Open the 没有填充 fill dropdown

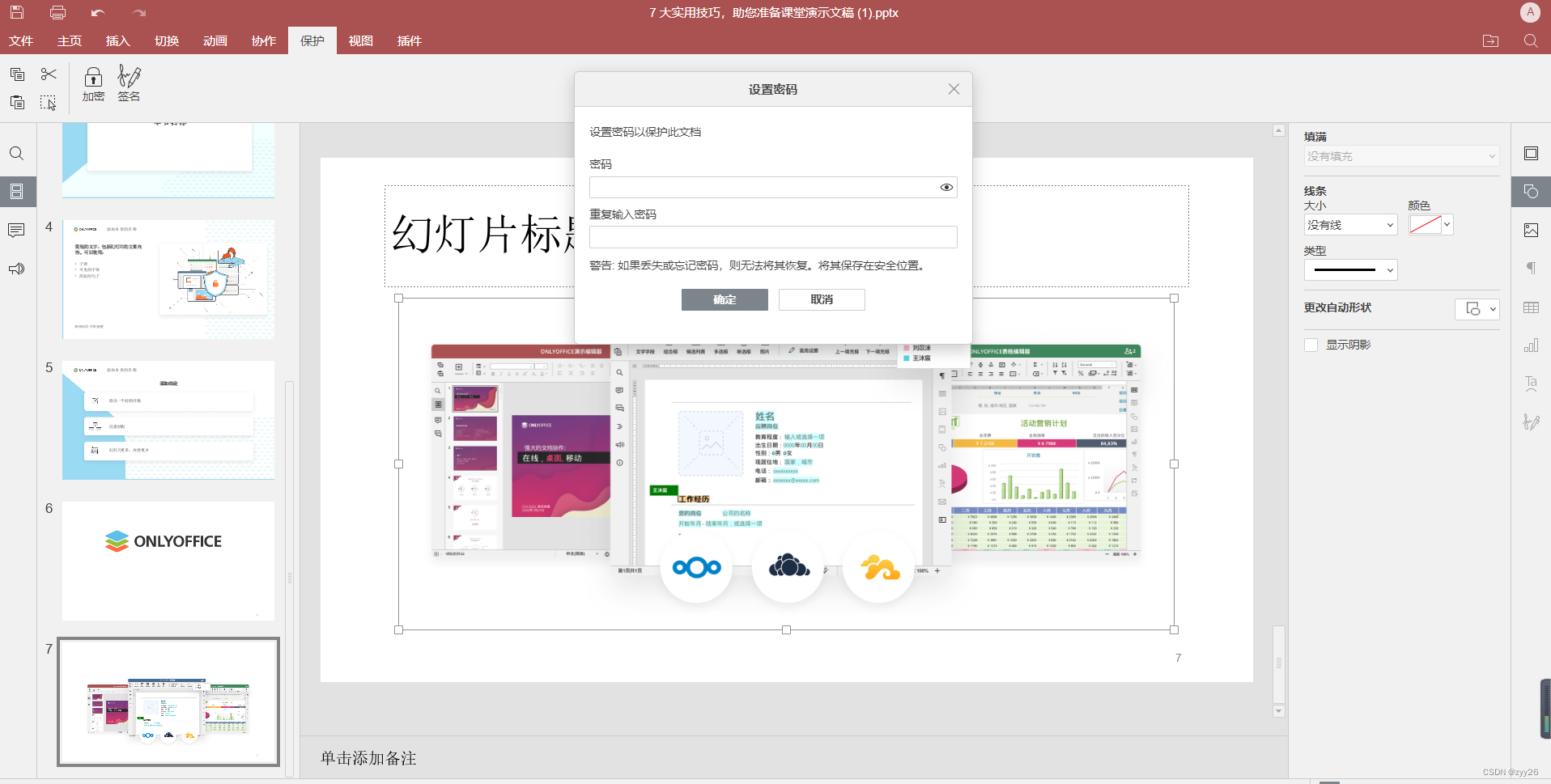1401,156
